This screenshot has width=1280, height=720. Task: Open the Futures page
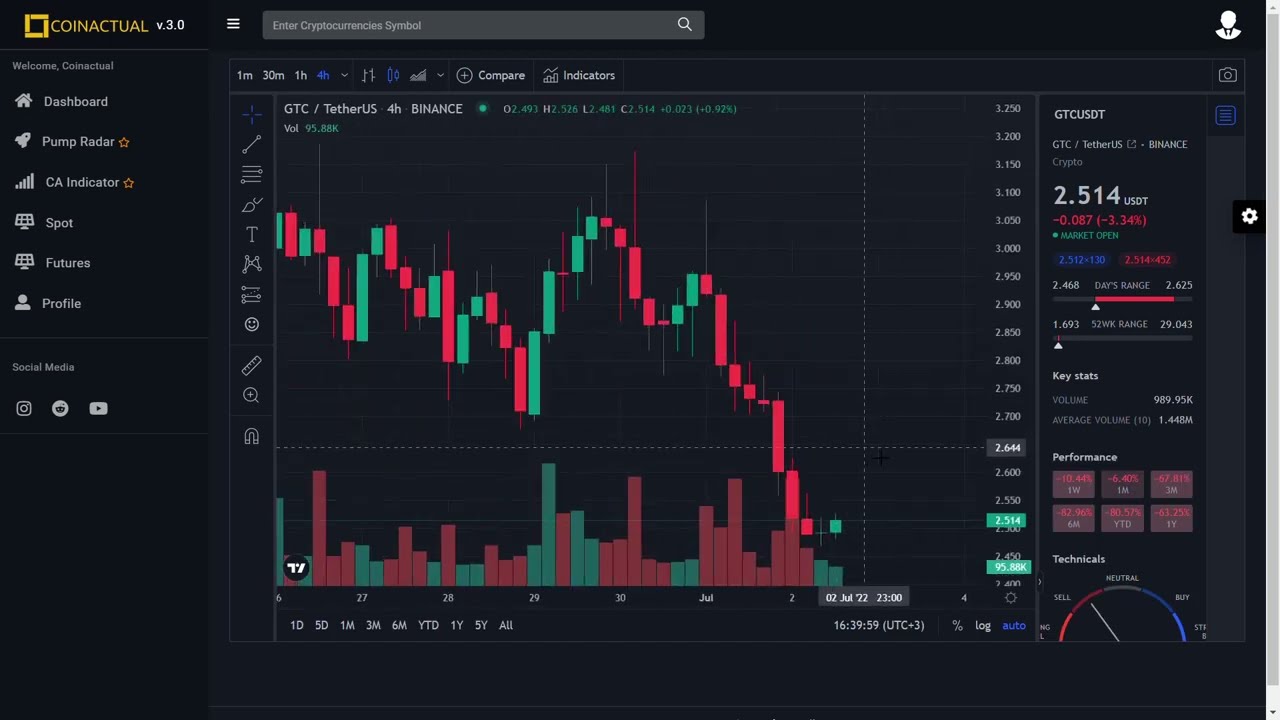[68, 263]
